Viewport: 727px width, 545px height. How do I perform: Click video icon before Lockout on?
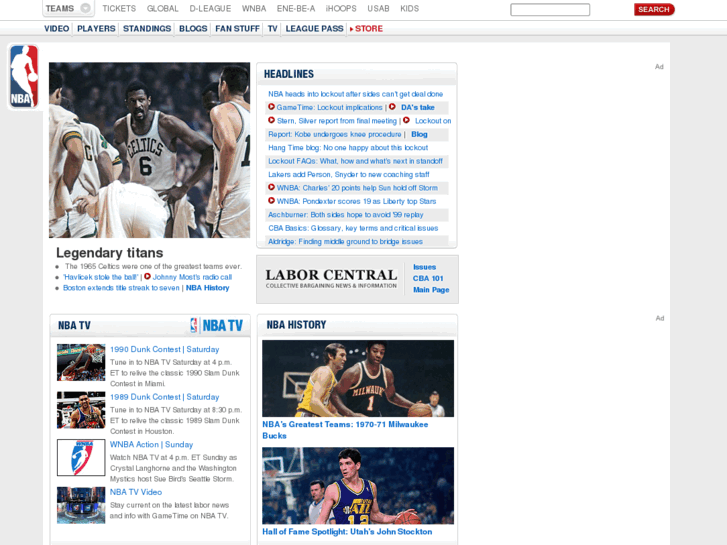point(406,120)
